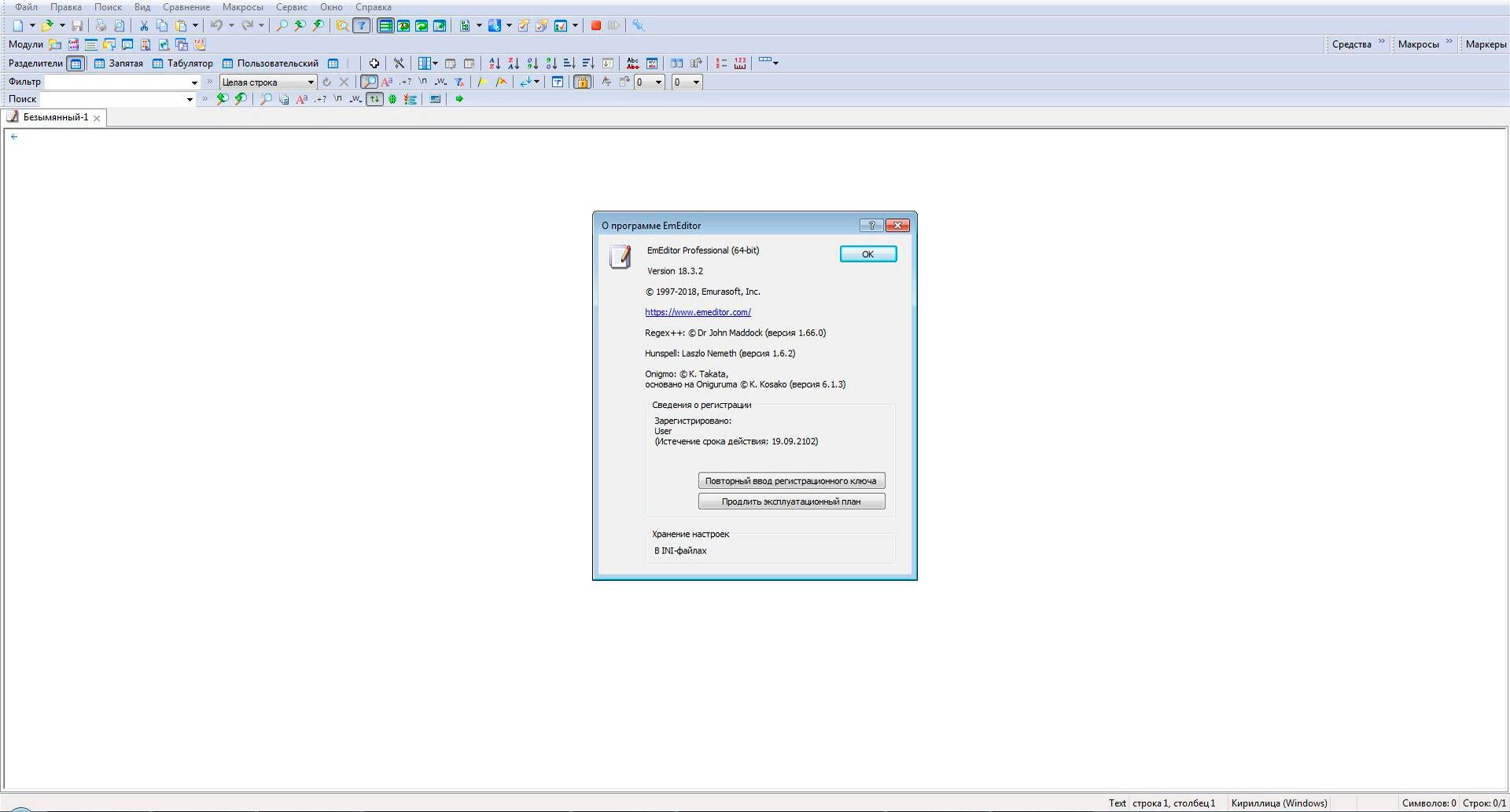Click inside the Поиск input field
1510x812 pixels.
tap(112, 99)
